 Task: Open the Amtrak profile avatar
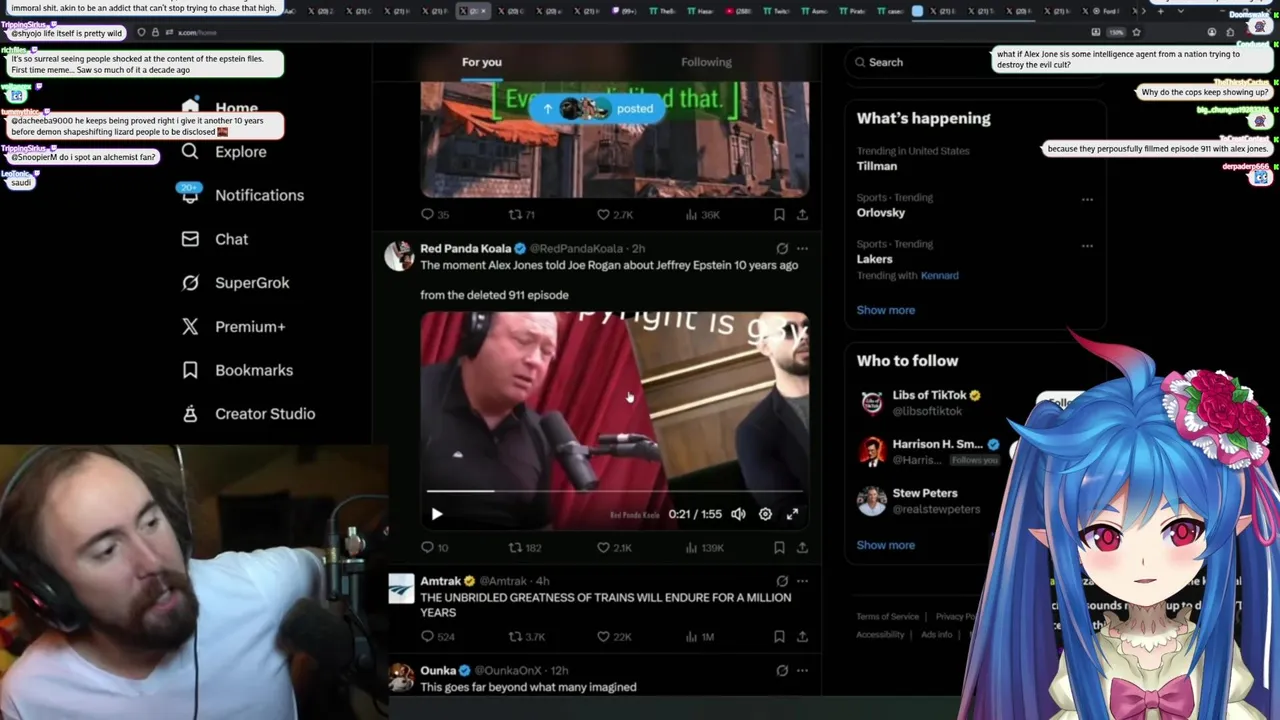point(401,588)
